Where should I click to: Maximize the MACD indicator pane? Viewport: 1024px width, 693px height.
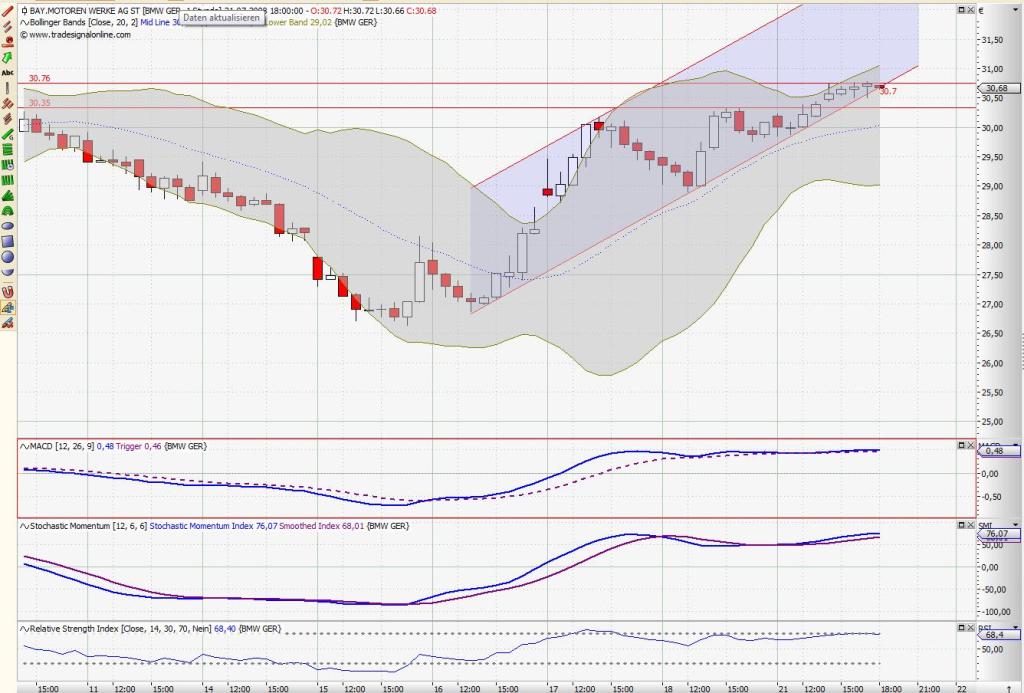tap(961, 445)
